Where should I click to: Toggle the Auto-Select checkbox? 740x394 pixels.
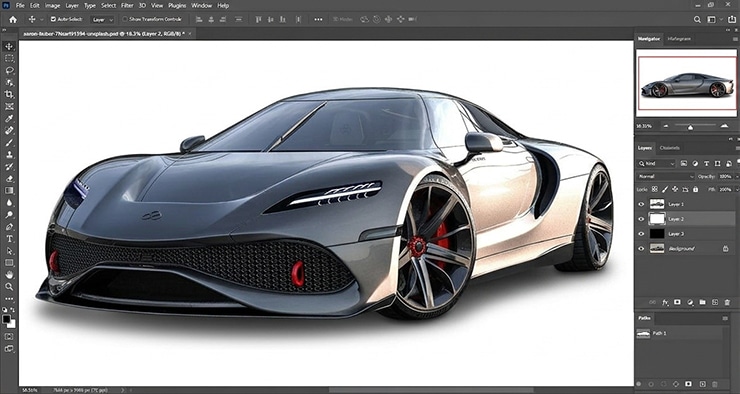click(53, 19)
